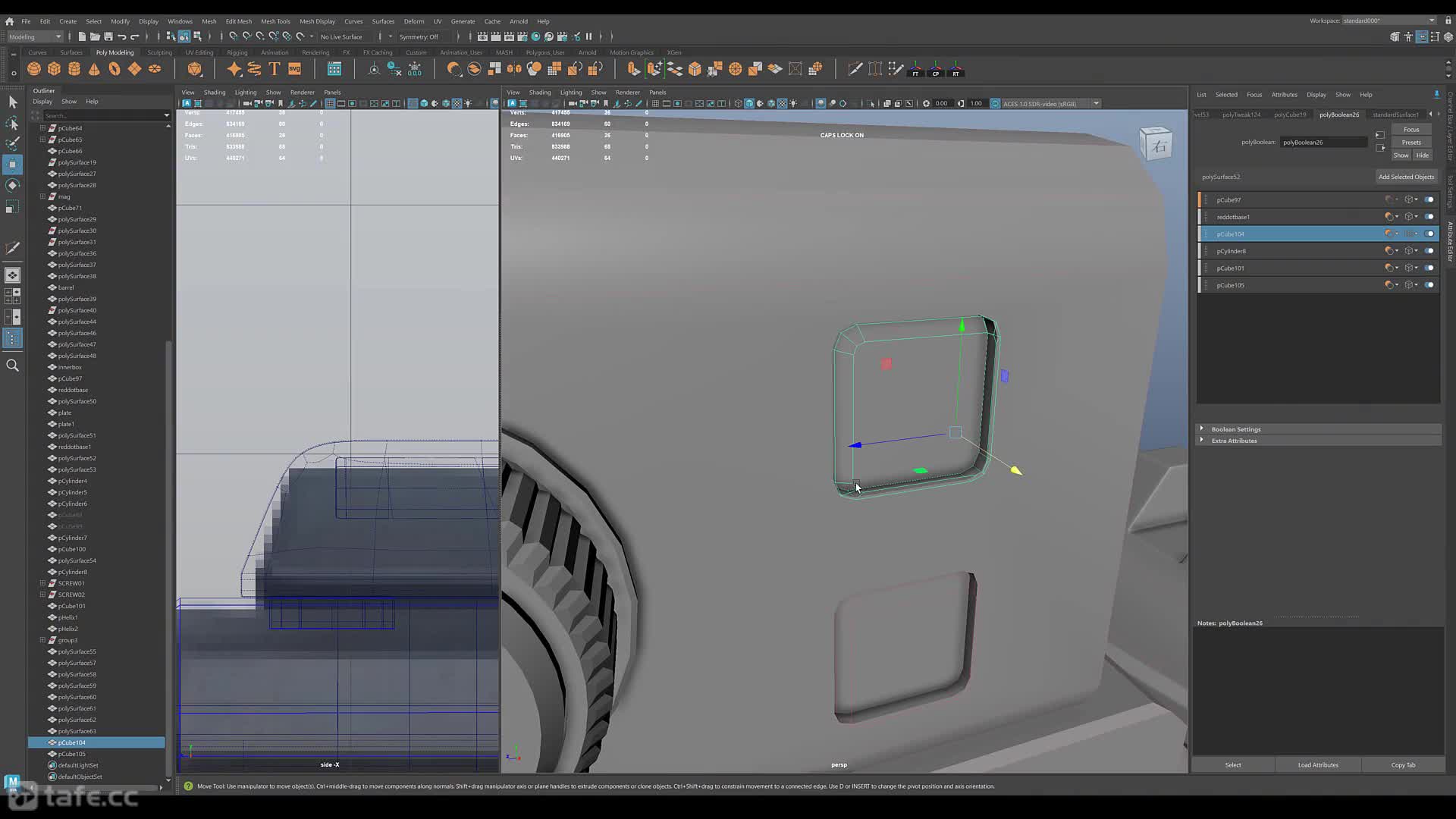1456x819 pixels.
Task: Click the polyBoolean name field
Action: [1324, 143]
